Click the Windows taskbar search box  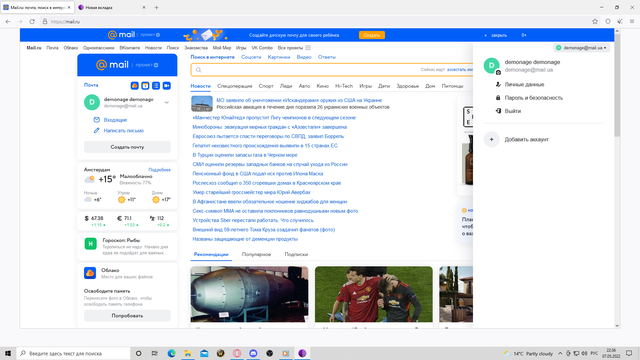coord(73,353)
